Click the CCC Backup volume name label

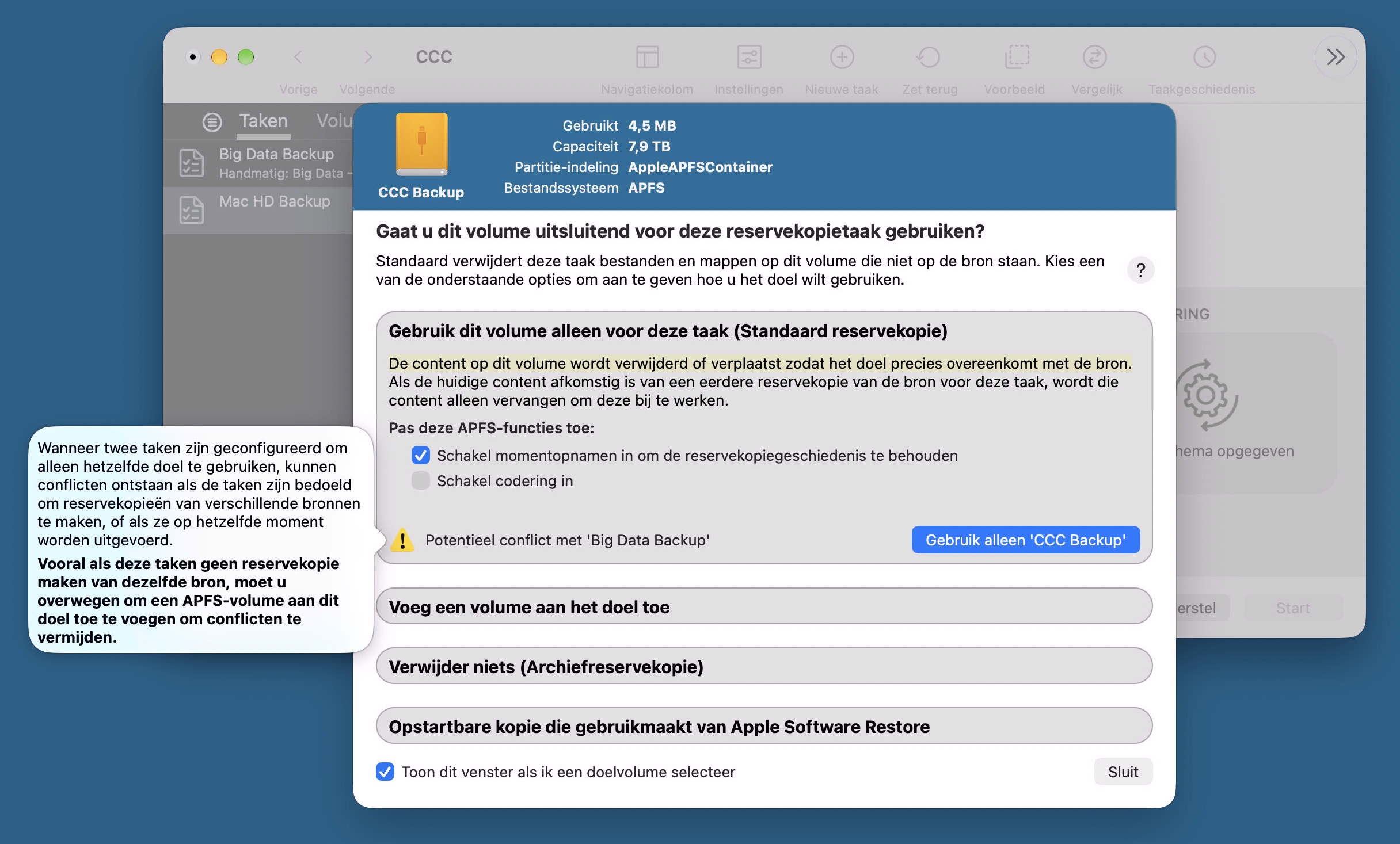pyautogui.click(x=421, y=192)
